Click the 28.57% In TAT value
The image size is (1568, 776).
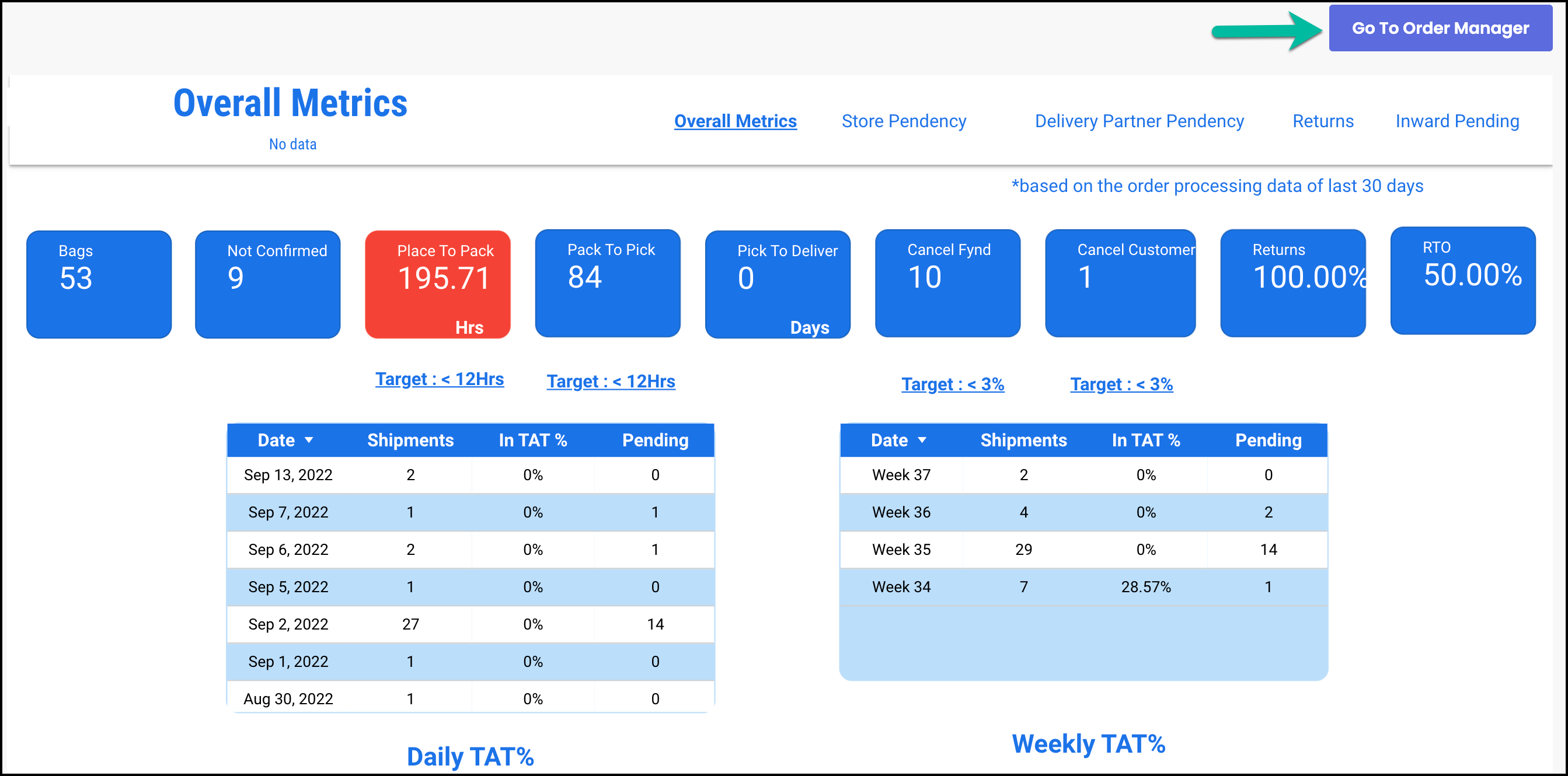(1145, 587)
